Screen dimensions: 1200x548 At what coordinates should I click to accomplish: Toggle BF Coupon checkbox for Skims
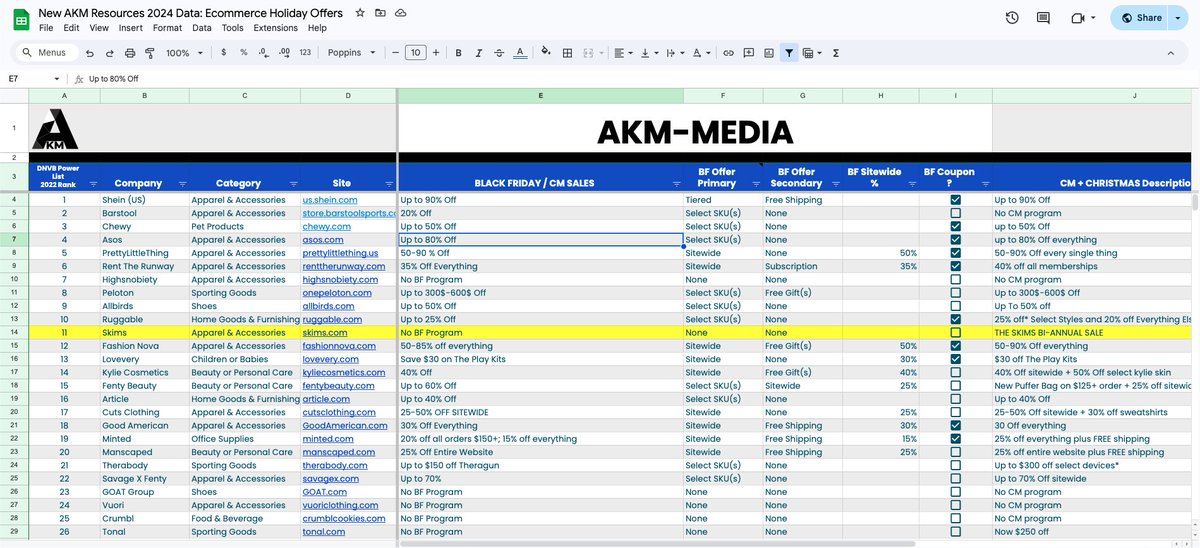[956, 332]
